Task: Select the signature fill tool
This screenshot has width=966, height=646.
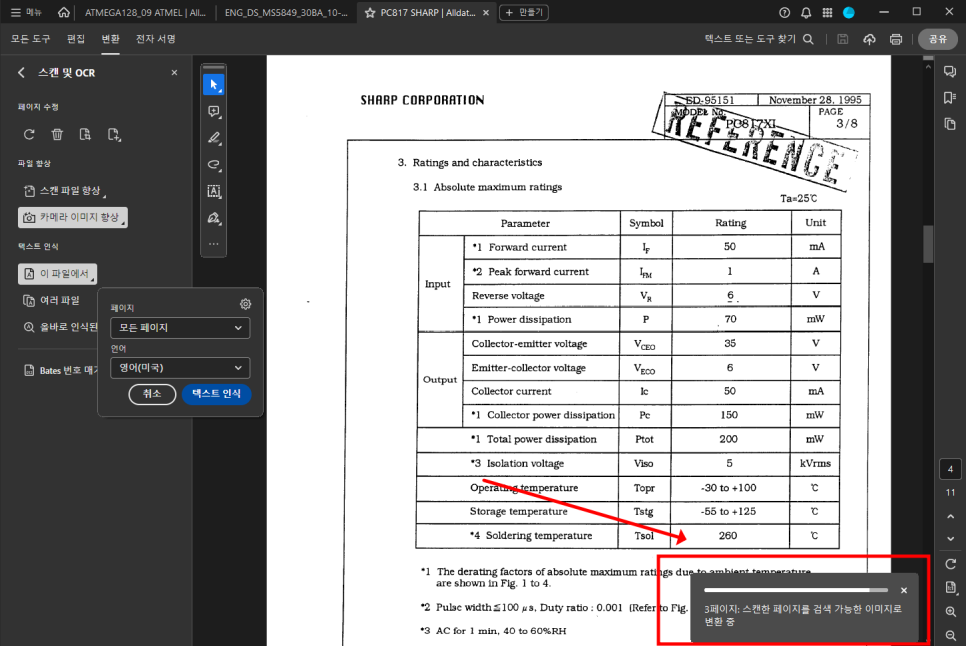Action: pos(214,218)
